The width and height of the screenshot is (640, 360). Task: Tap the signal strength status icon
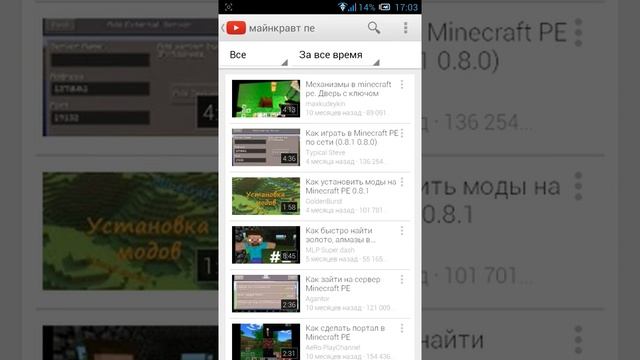[x=352, y=7]
